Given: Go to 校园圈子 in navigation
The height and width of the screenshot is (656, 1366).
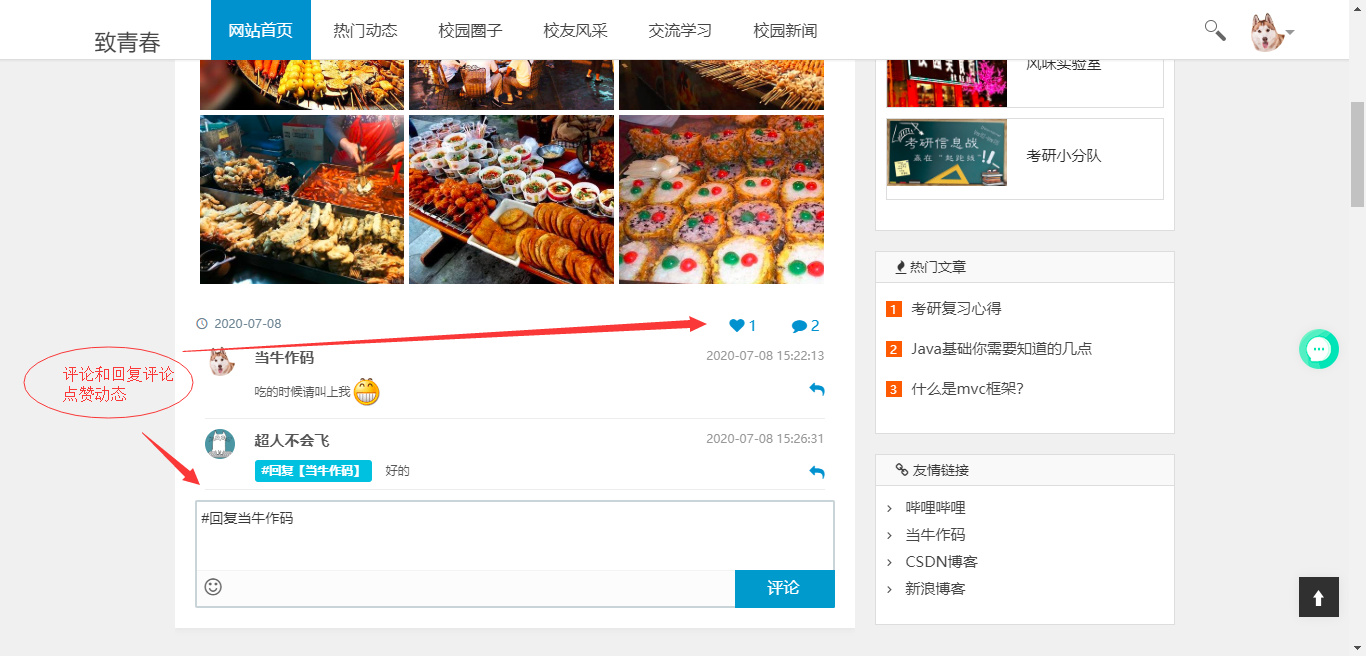Looking at the screenshot, I should coord(470,30).
